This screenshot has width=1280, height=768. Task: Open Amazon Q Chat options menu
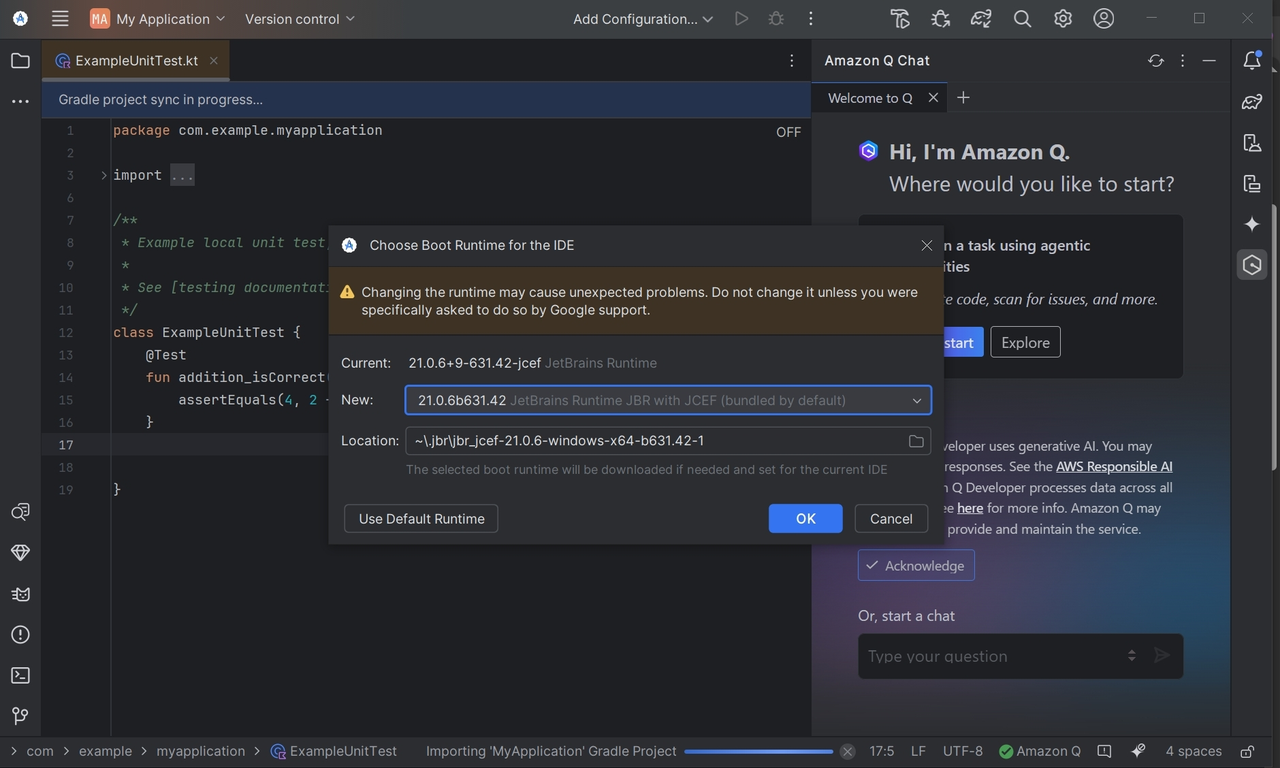tap(1183, 61)
